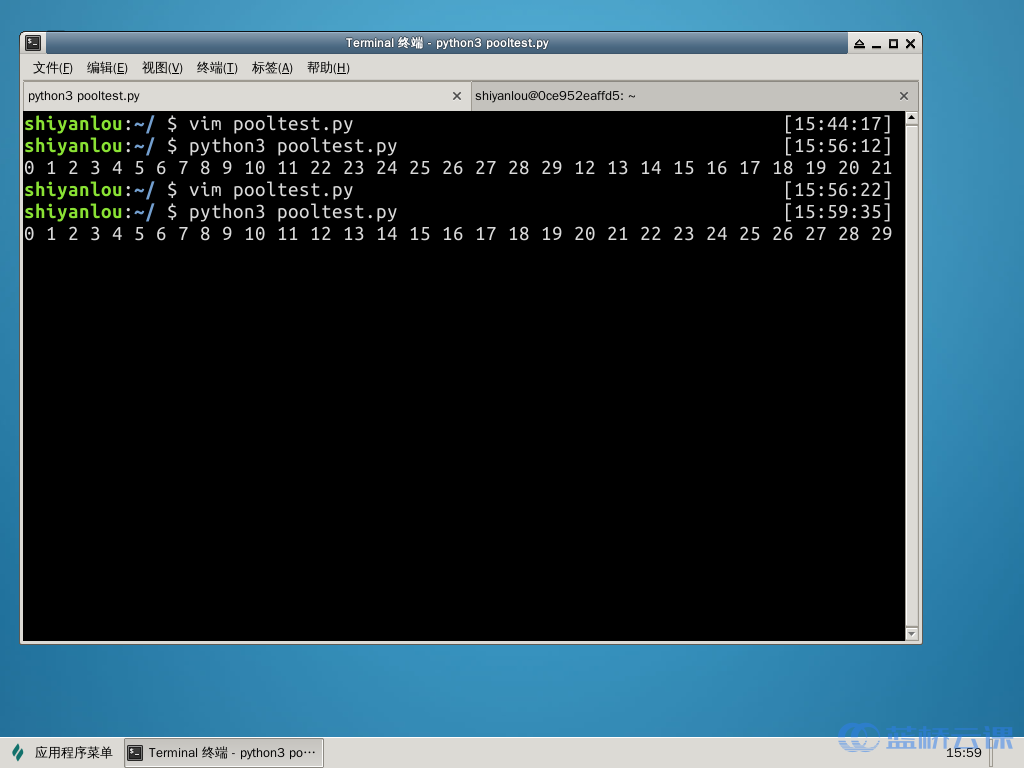Open the 编辑(E) menu
The height and width of the screenshot is (768, 1024).
107,68
